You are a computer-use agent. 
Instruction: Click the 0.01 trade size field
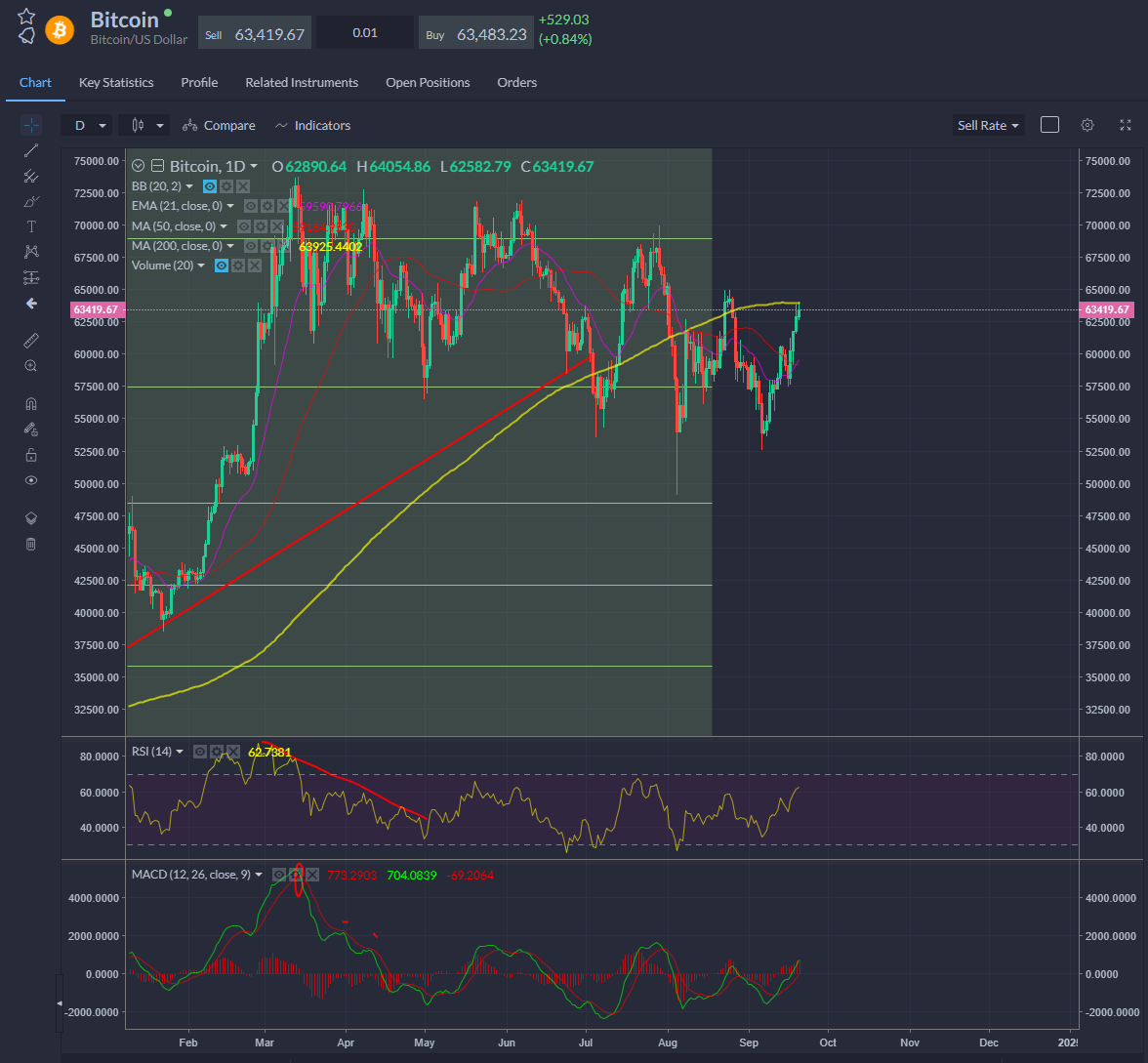tap(365, 33)
